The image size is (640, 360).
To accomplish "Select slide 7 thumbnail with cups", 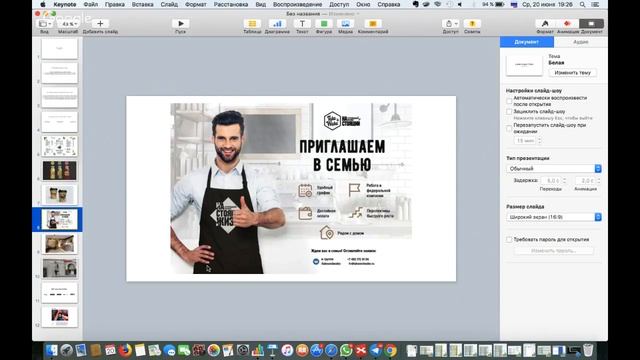I will (59, 195).
